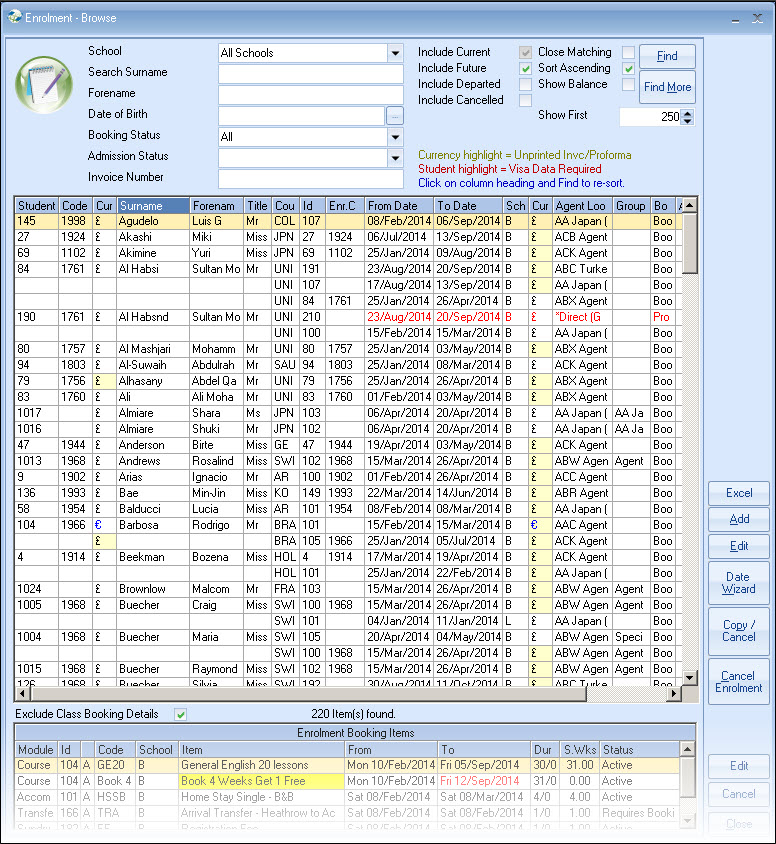Open the Admission Status dropdown
Screen dimensions: 776x844
tap(395, 158)
